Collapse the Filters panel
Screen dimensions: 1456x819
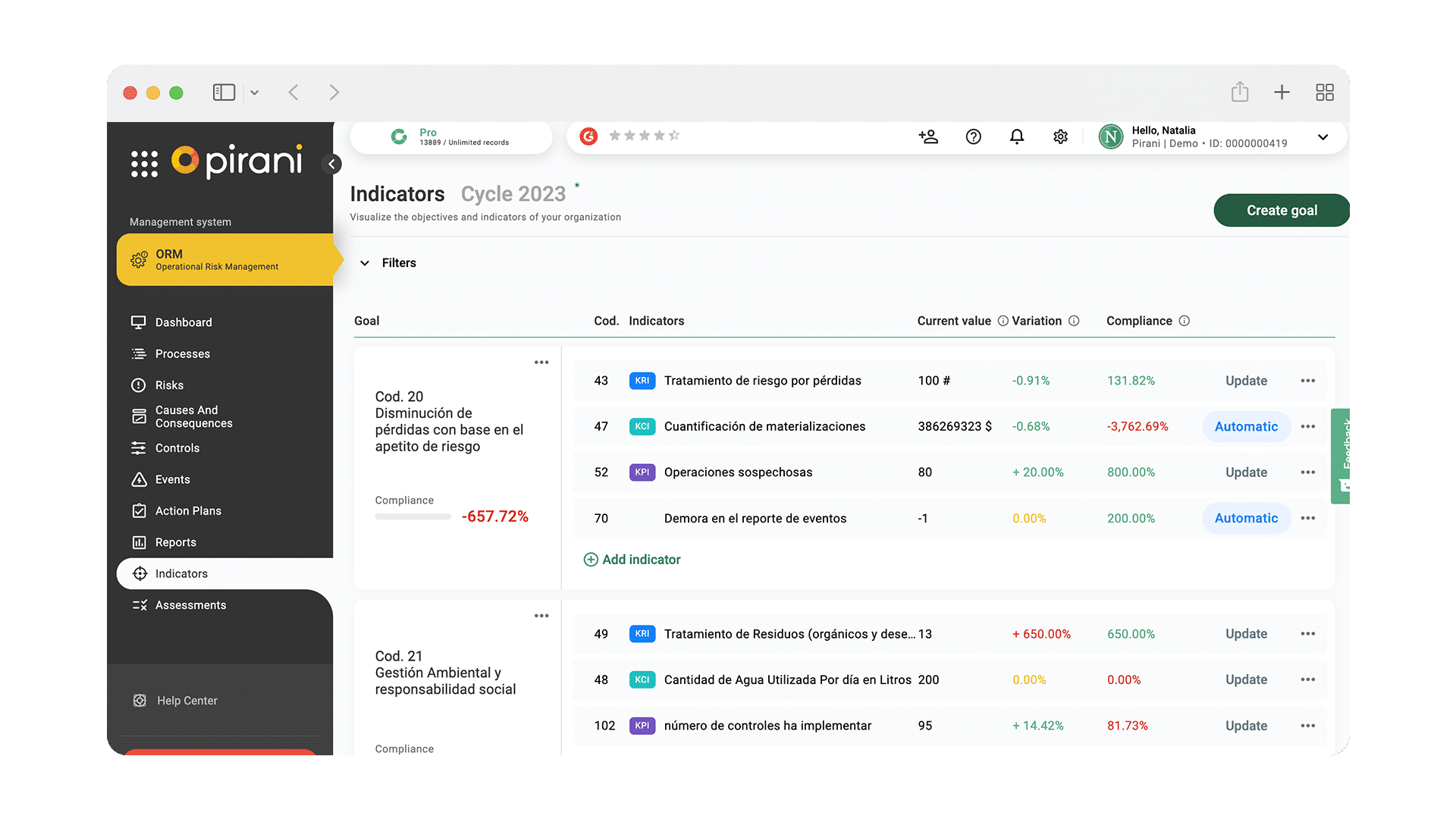365,262
